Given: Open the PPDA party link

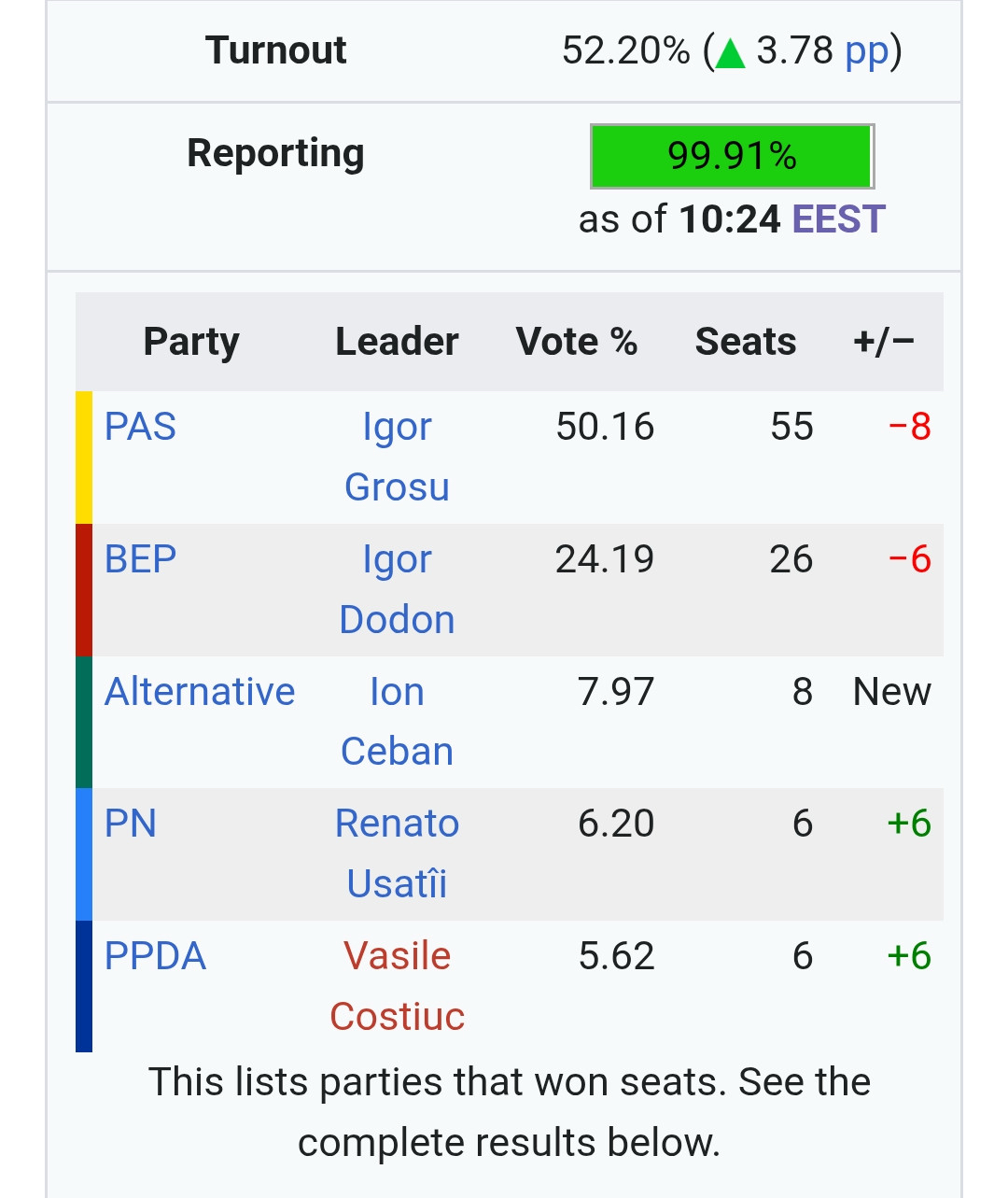Looking at the screenshot, I should [x=155, y=956].
